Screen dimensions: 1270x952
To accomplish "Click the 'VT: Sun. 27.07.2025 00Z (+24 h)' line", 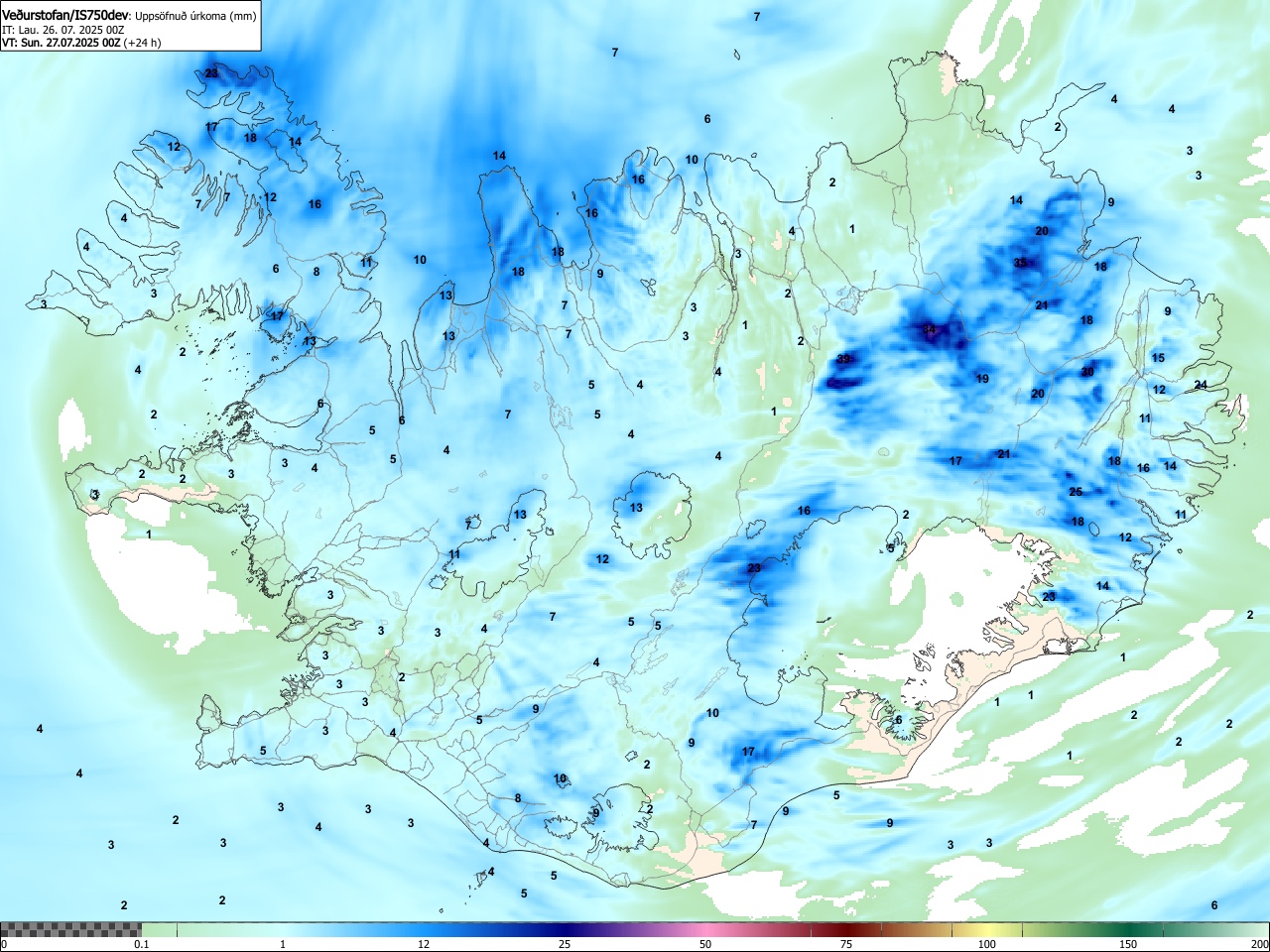I will pyautogui.click(x=81, y=43).
